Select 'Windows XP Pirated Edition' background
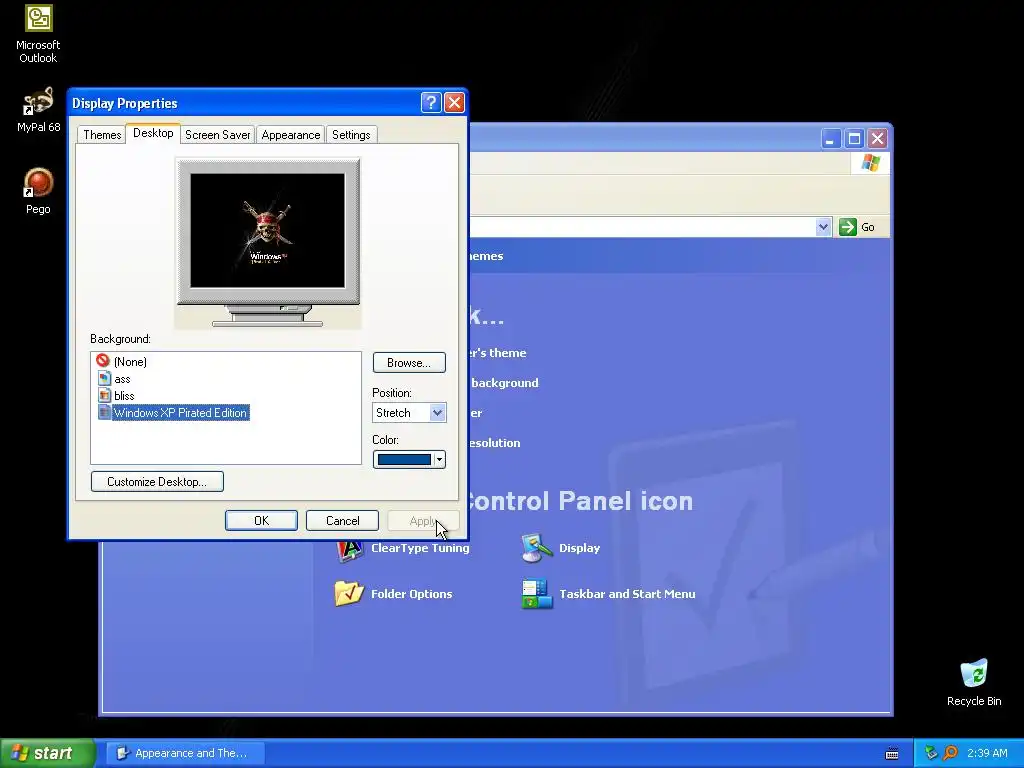 (180, 413)
